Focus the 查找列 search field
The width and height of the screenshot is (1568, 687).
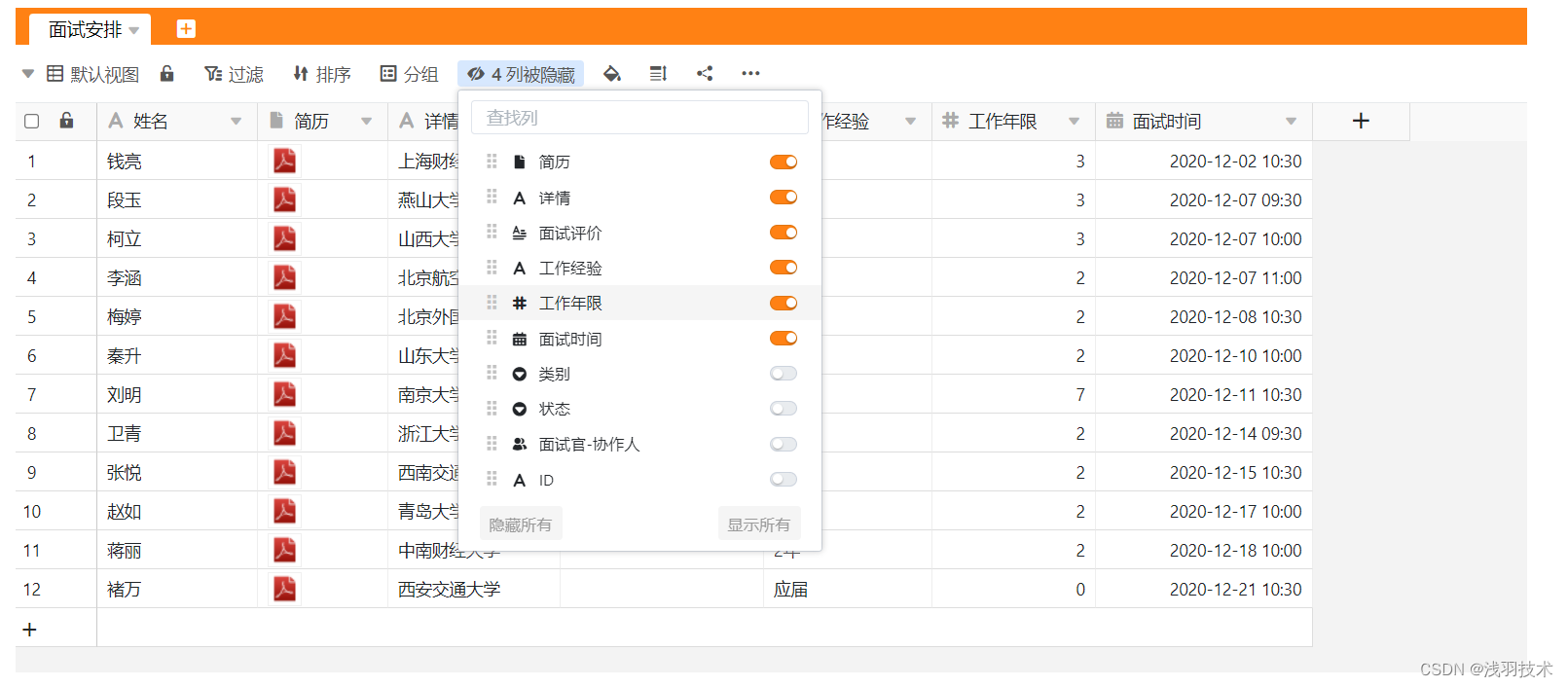pos(639,118)
